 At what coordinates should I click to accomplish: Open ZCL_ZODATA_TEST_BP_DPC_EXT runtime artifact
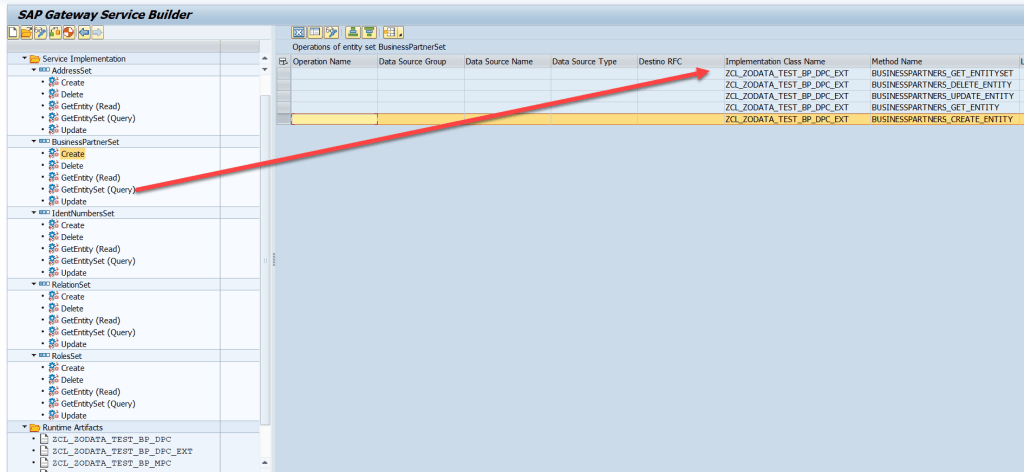(x=121, y=451)
